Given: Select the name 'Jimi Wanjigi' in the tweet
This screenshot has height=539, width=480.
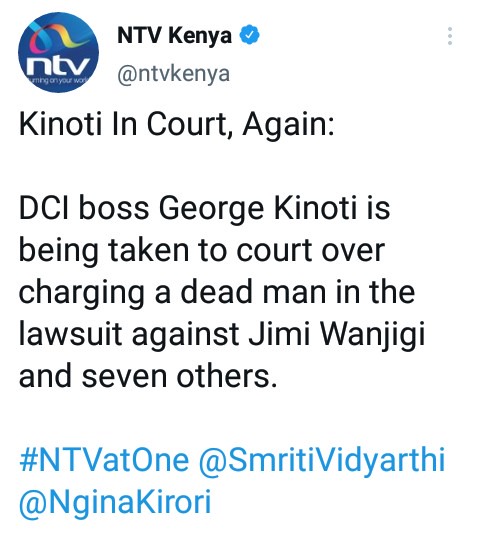Looking at the screenshot, I should (337, 335).
